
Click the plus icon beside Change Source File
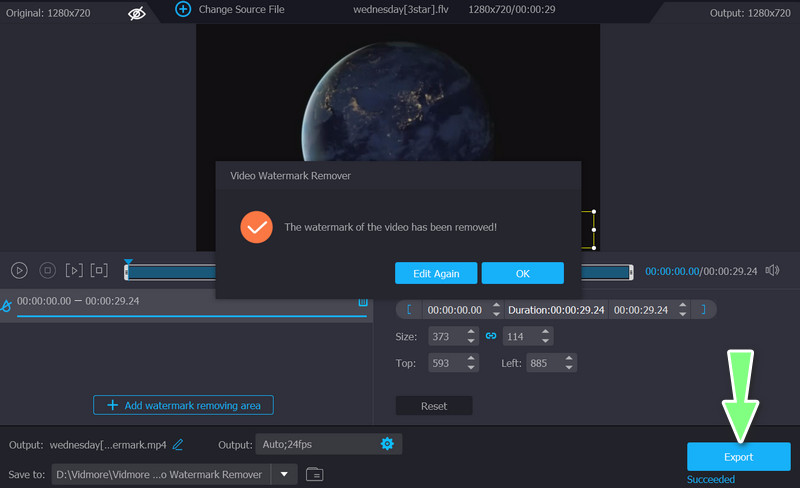[183, 9]
